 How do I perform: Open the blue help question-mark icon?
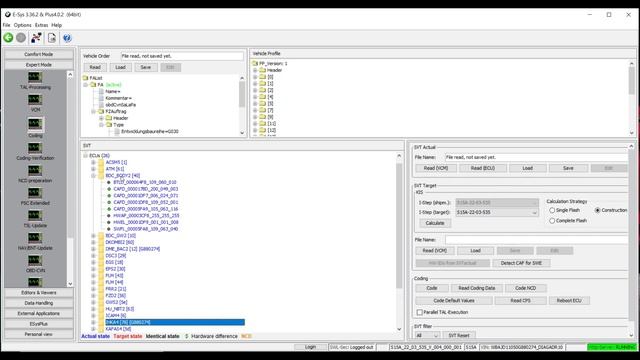tap(67, 38)
